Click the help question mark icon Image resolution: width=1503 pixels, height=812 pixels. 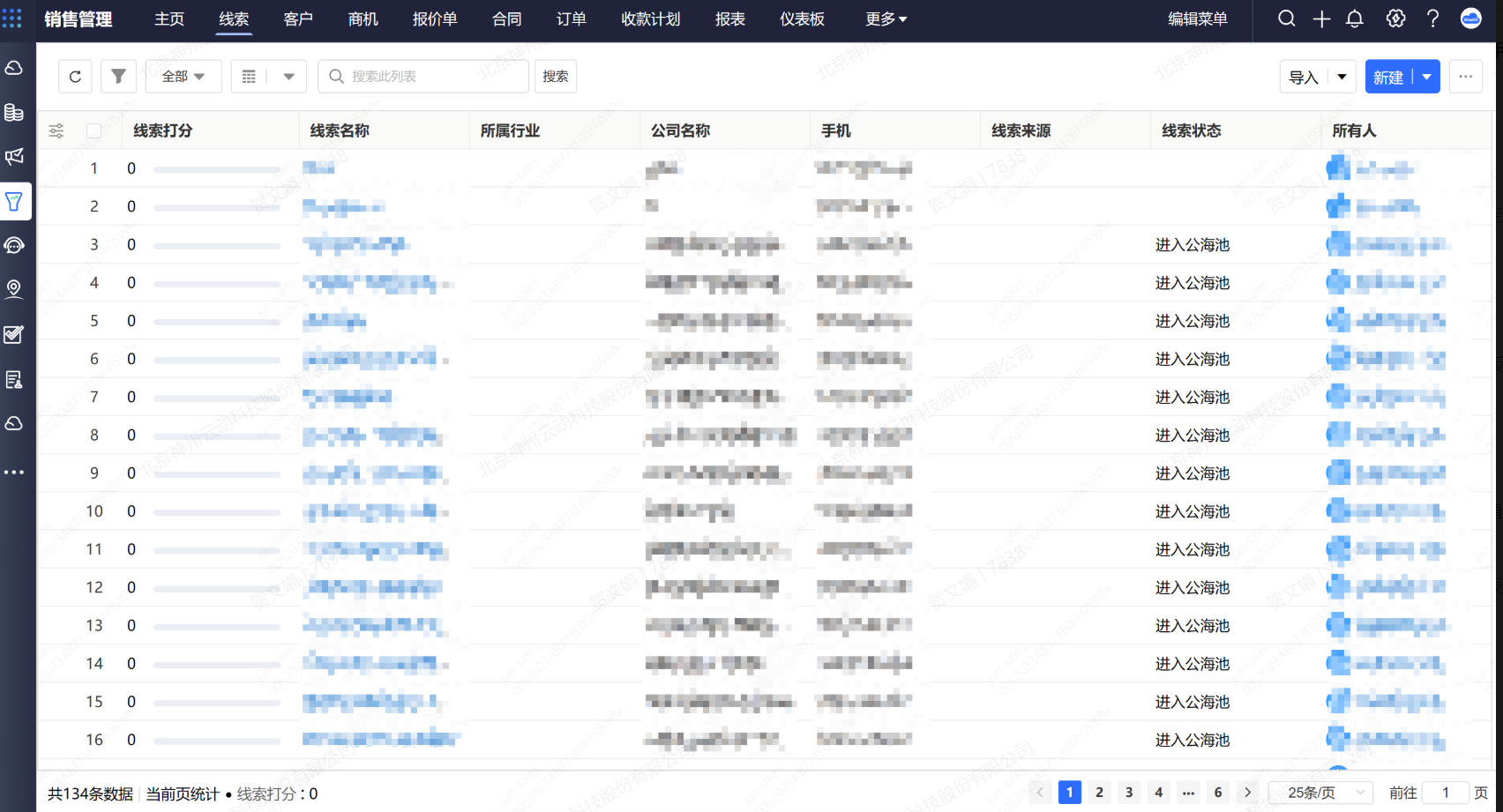click(1432, 19)
